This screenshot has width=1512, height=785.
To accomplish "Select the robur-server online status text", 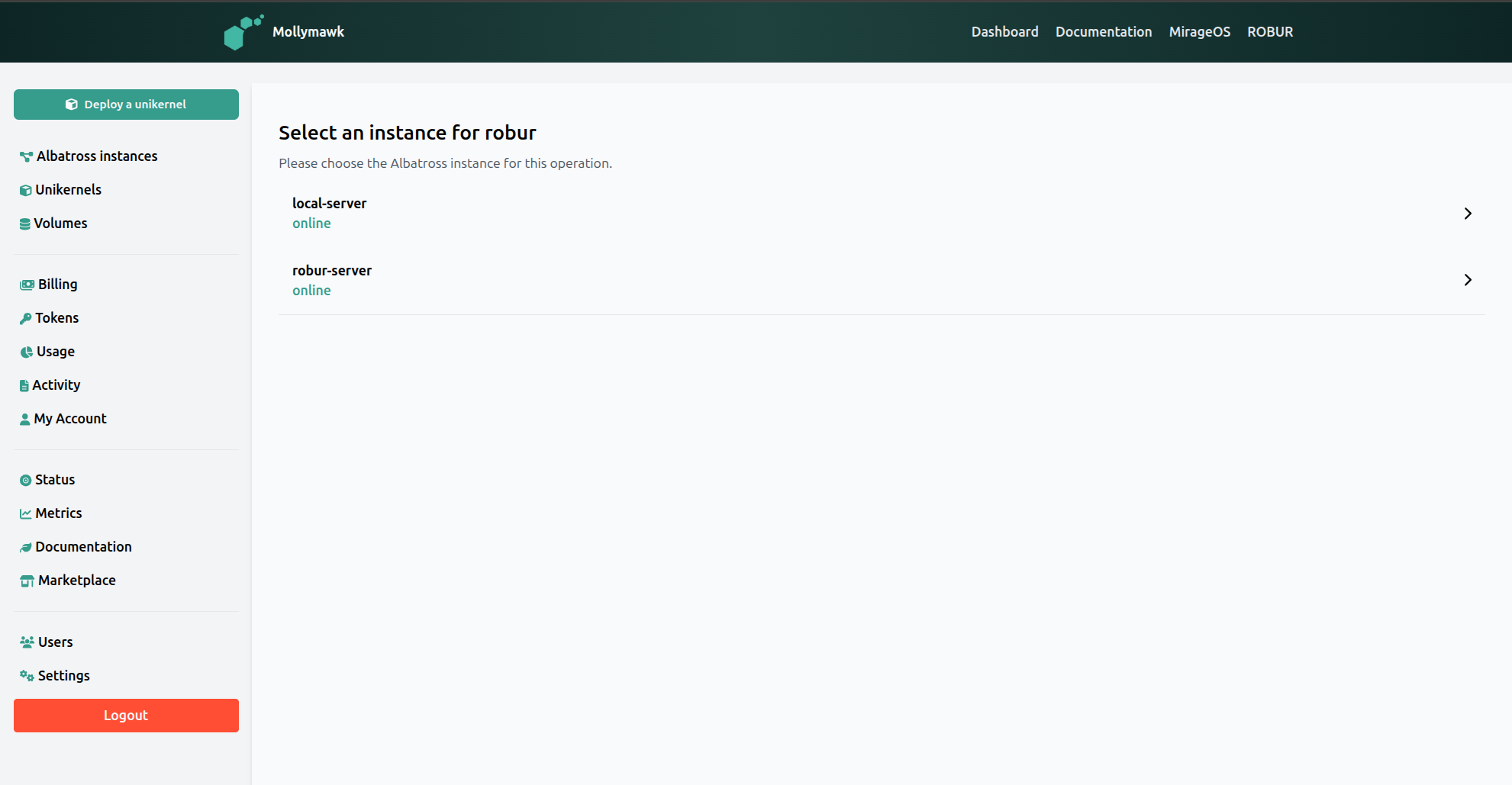I will [311, 290].
